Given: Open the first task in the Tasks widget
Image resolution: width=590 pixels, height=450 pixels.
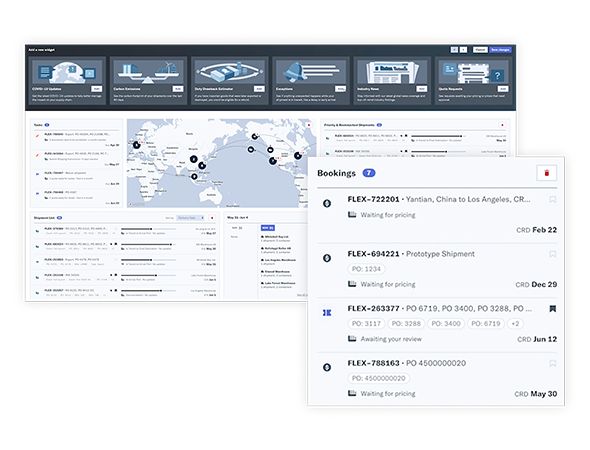Looking at the screenshot, I should (77, 139).
